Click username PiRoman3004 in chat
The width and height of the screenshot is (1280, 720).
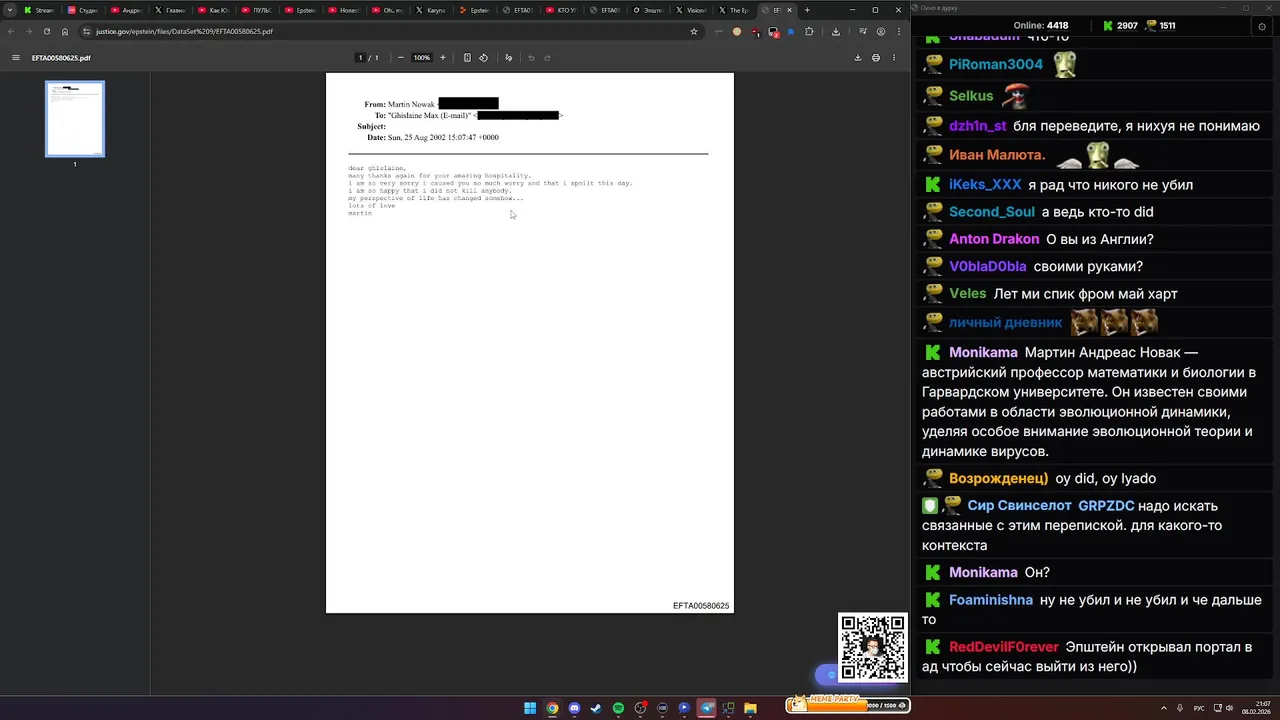996,65
